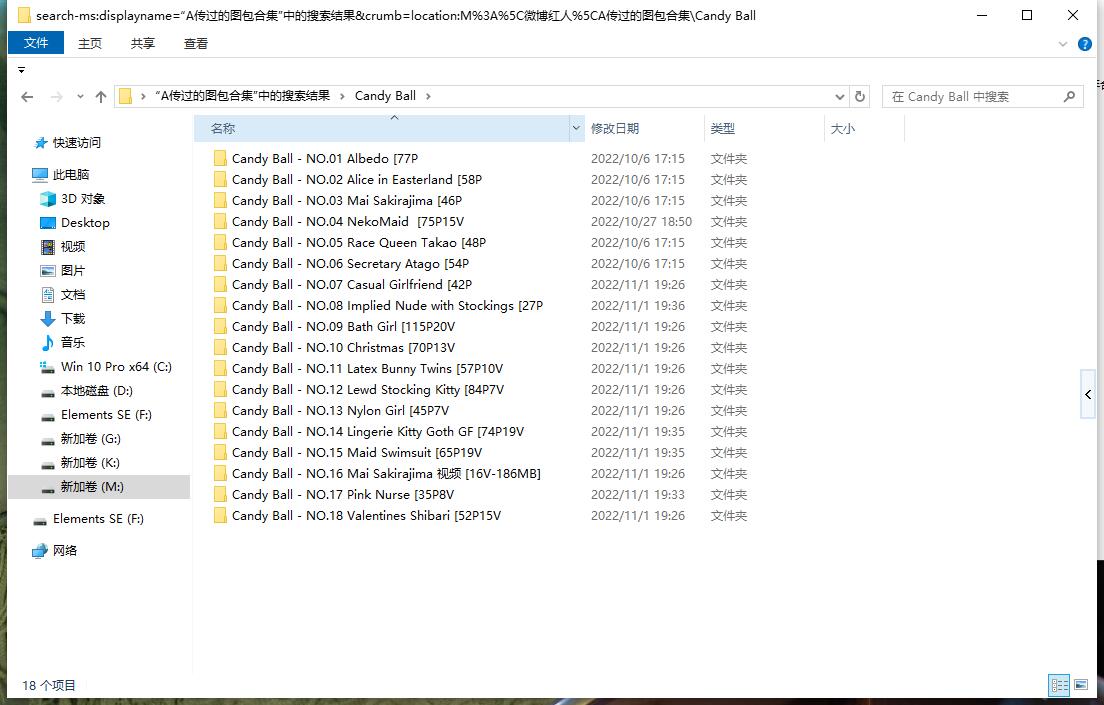Switch to large thumbnails view icon
The width and height of the screenshot is (1104, 705).
(x=1081, y=685)
